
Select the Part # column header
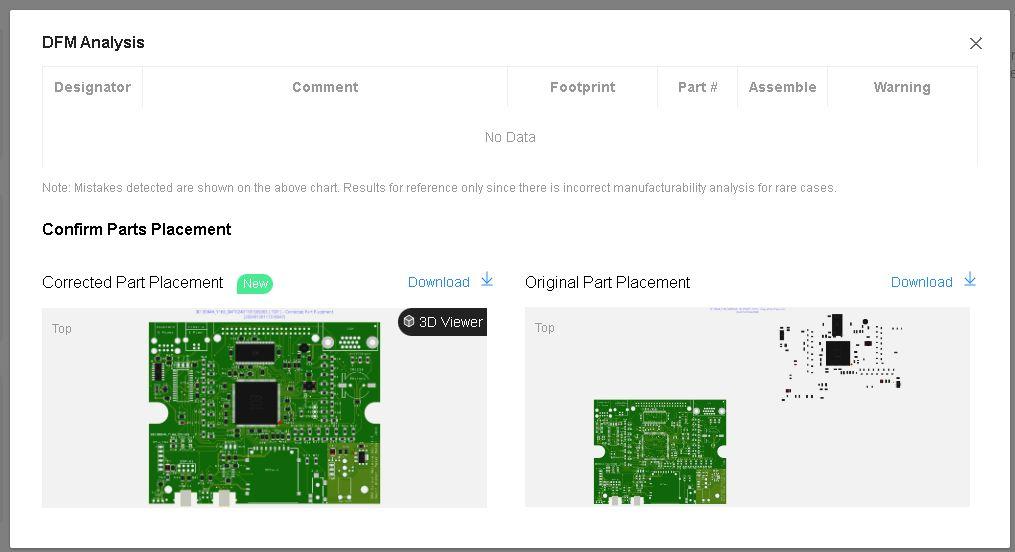(697, 87)
